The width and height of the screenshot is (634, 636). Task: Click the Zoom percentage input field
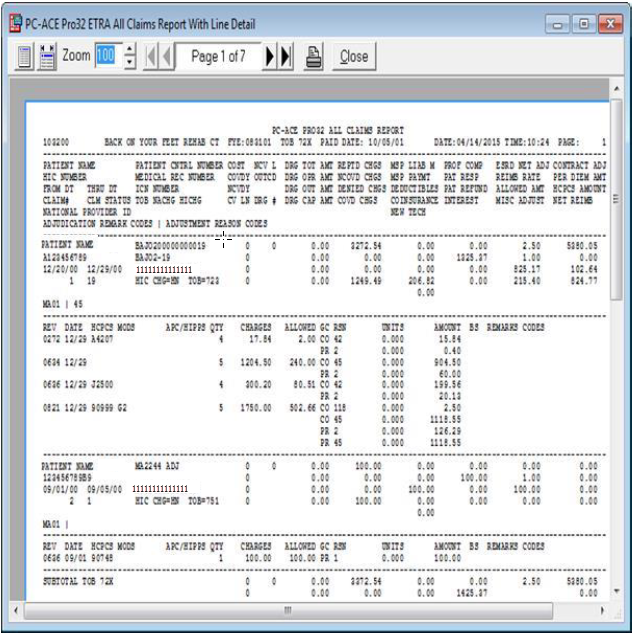107,57
